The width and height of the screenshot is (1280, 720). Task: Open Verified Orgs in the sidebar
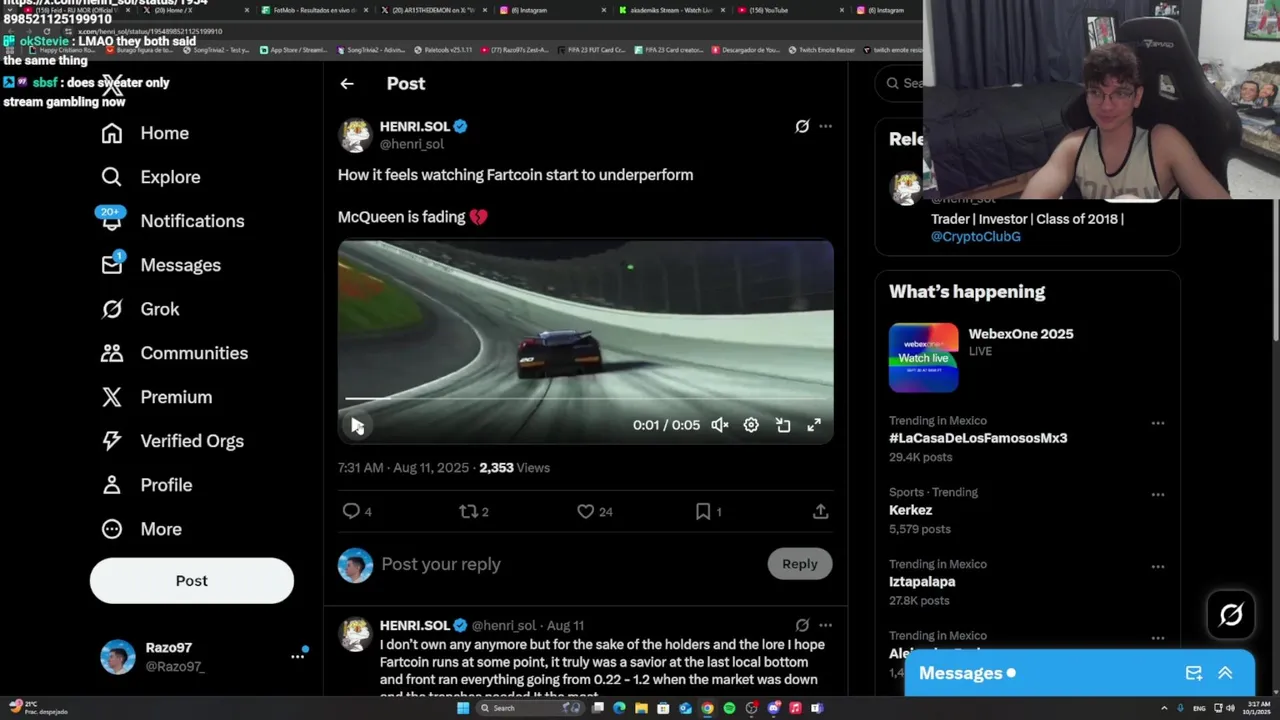point(172,441)
